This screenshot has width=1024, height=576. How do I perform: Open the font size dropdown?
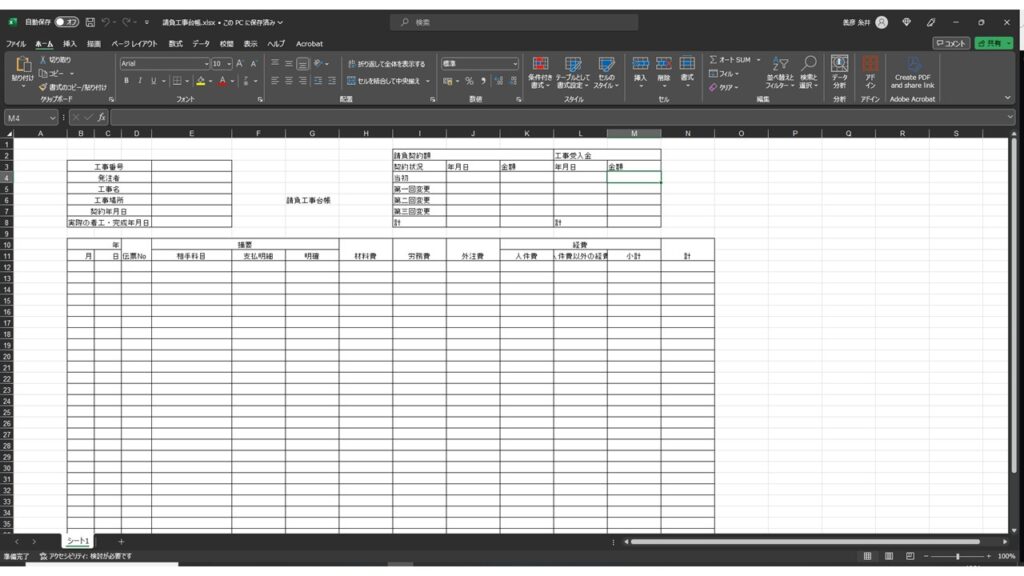[x=229, y=63]
